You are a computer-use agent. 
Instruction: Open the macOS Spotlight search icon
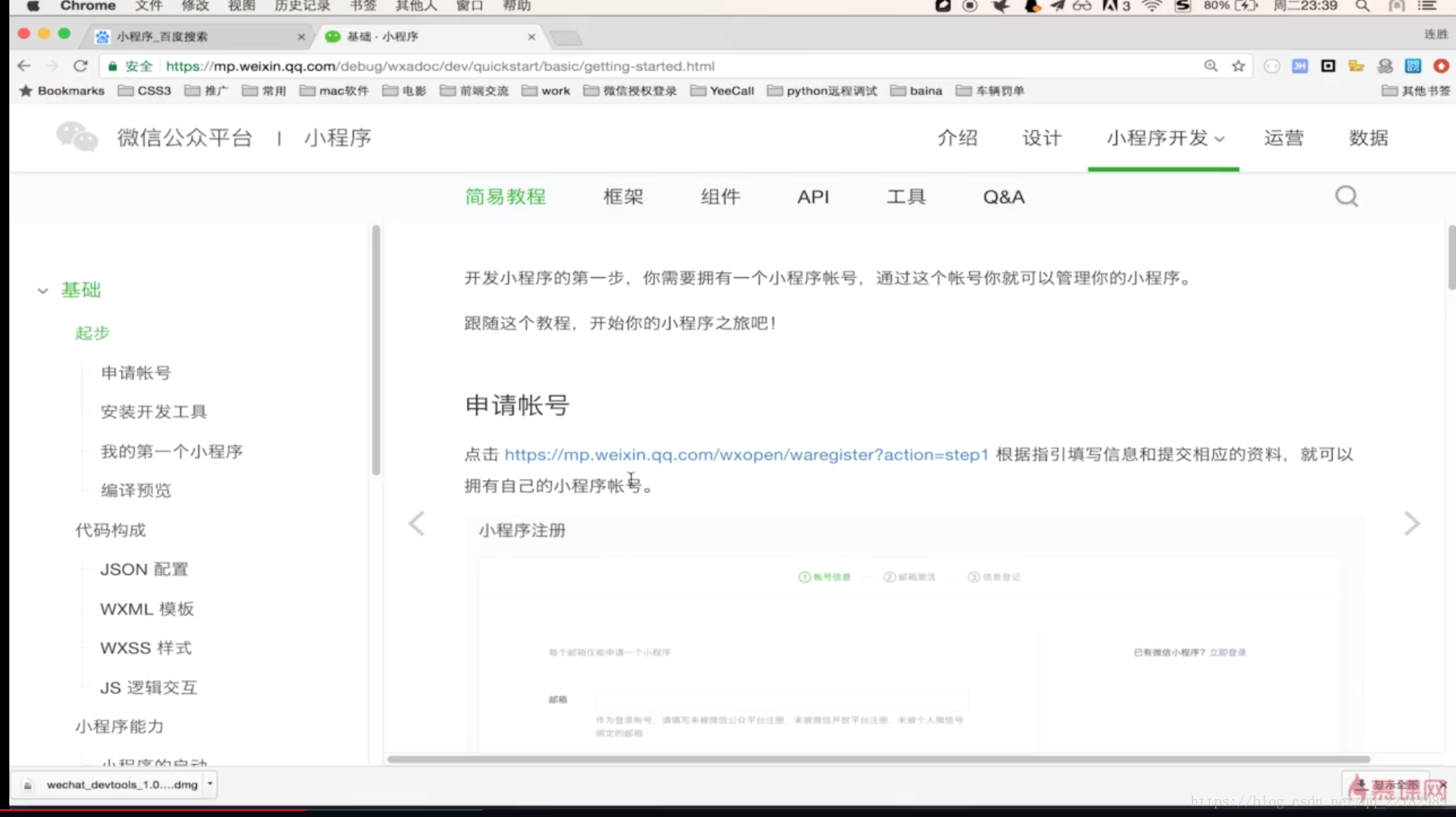[1363, 6]
